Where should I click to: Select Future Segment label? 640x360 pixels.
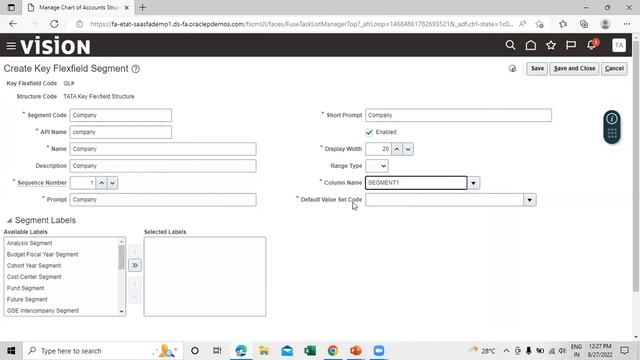point(27,300)
